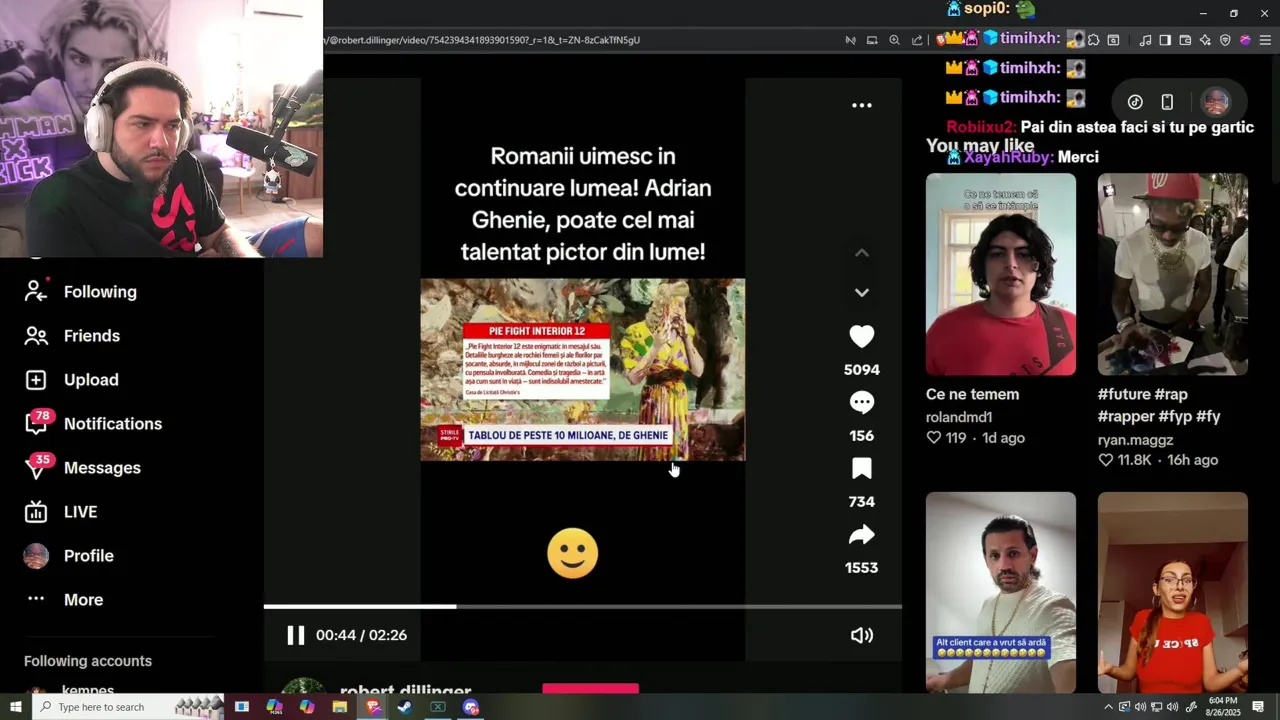
Task: Open Steam from the taskbar
Action: [x=405, y=707]
